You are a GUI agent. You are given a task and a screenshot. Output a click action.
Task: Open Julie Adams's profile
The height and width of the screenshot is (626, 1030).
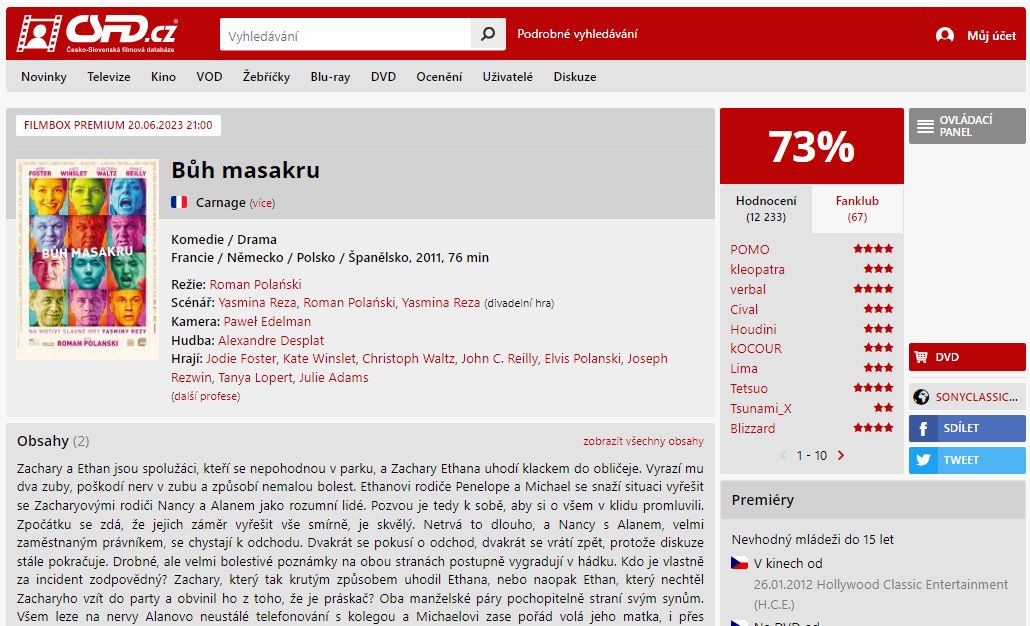tap(334, 378)
